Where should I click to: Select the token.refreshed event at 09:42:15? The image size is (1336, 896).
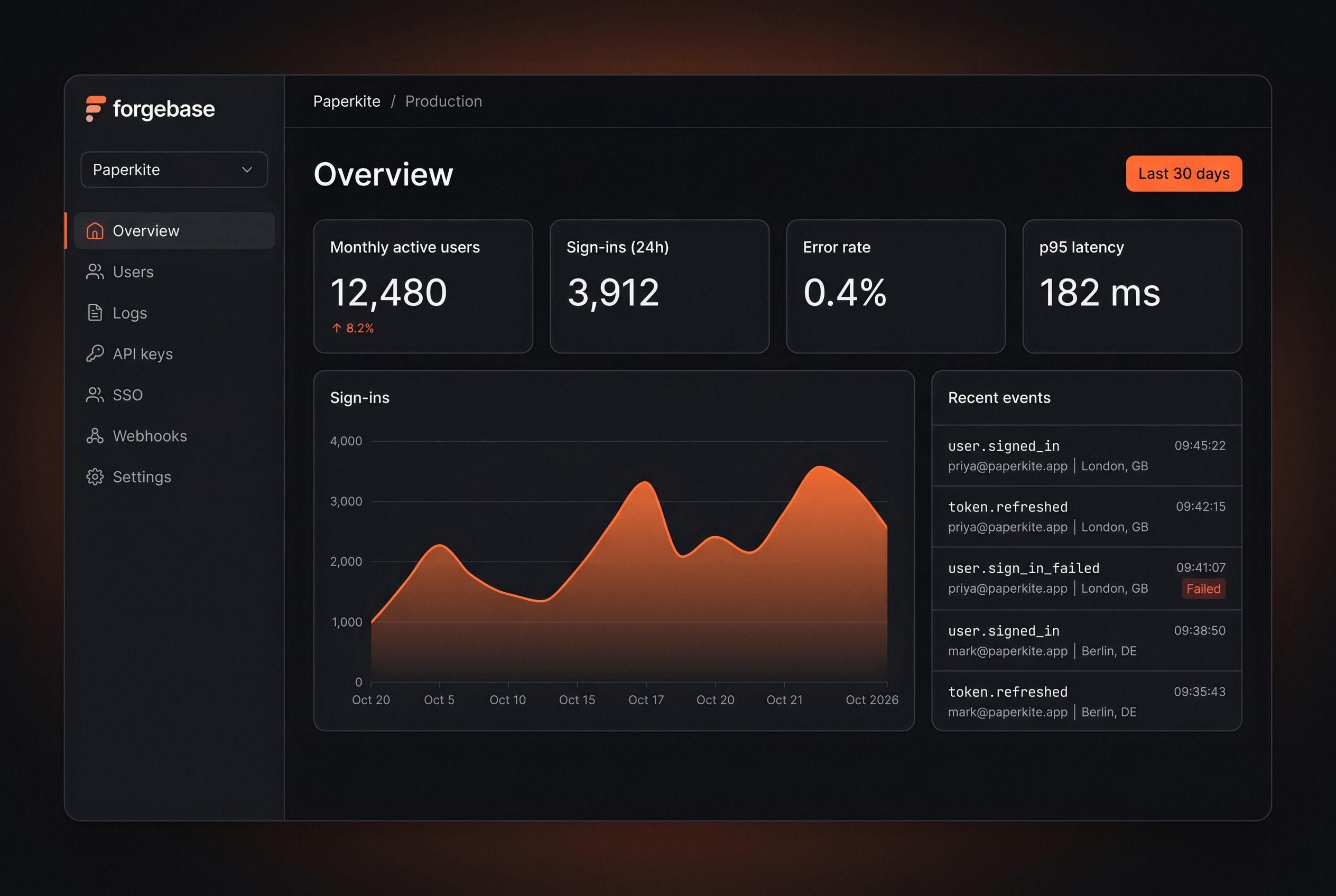pos(1086,517)
